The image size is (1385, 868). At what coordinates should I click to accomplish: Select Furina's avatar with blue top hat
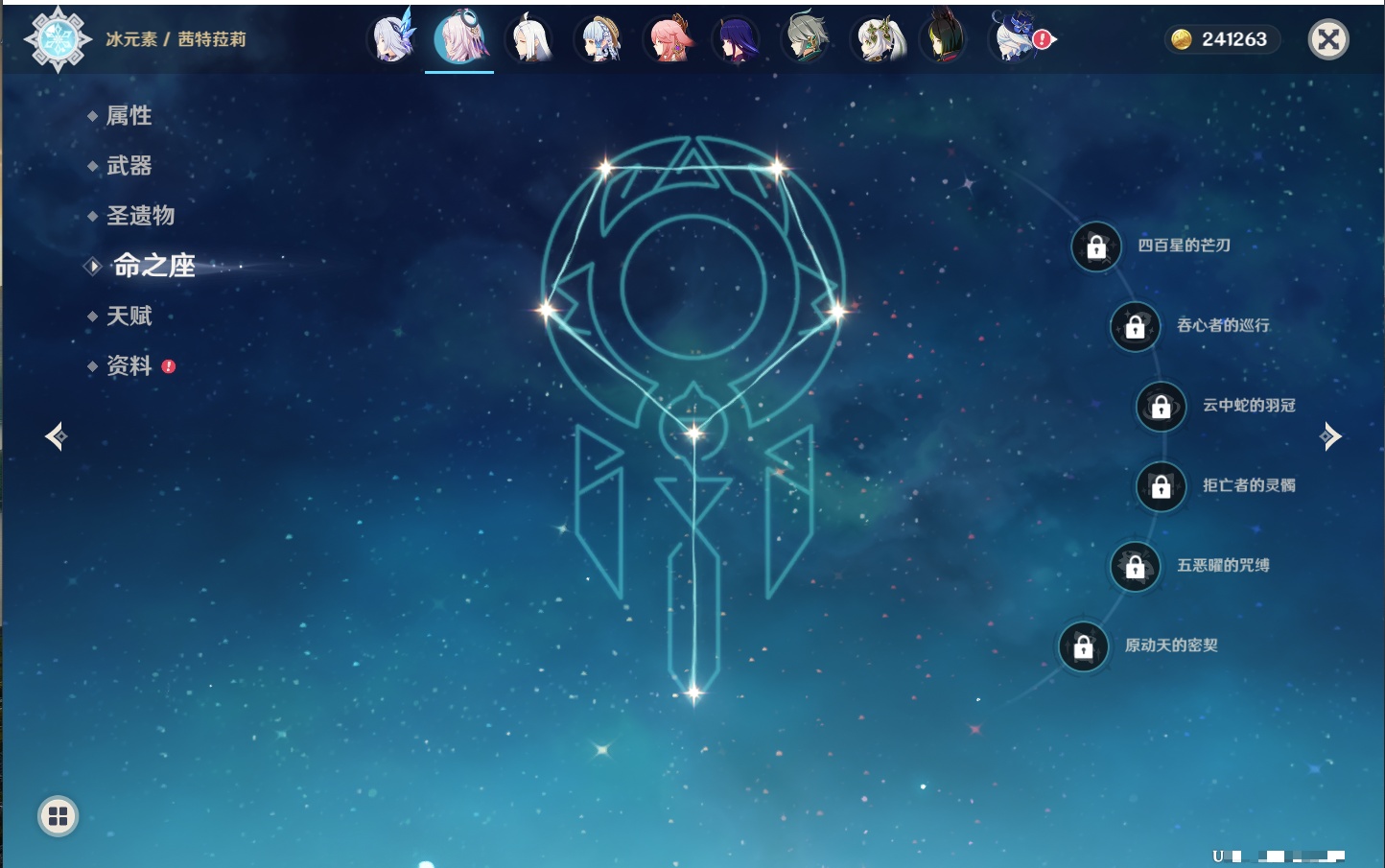pos(1013,38)
